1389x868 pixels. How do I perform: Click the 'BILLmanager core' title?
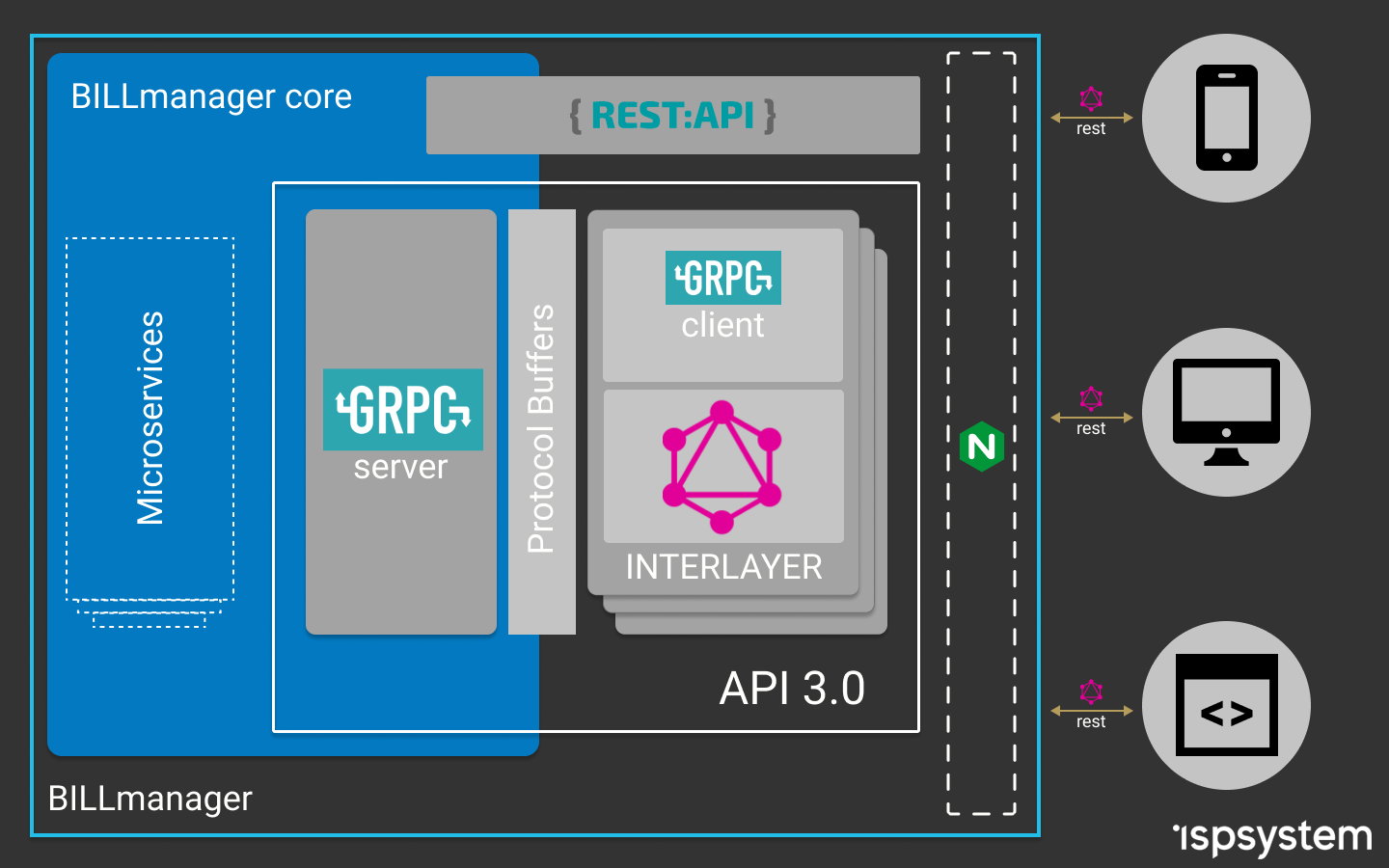click(211, 97)
